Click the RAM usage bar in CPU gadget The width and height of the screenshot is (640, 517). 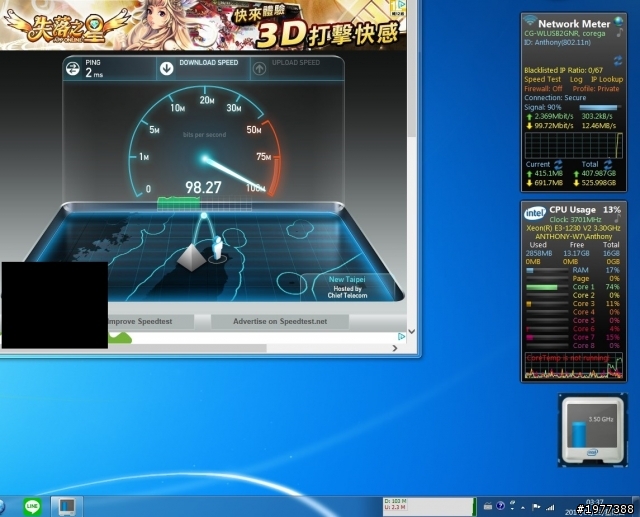(x=547, y=270)
